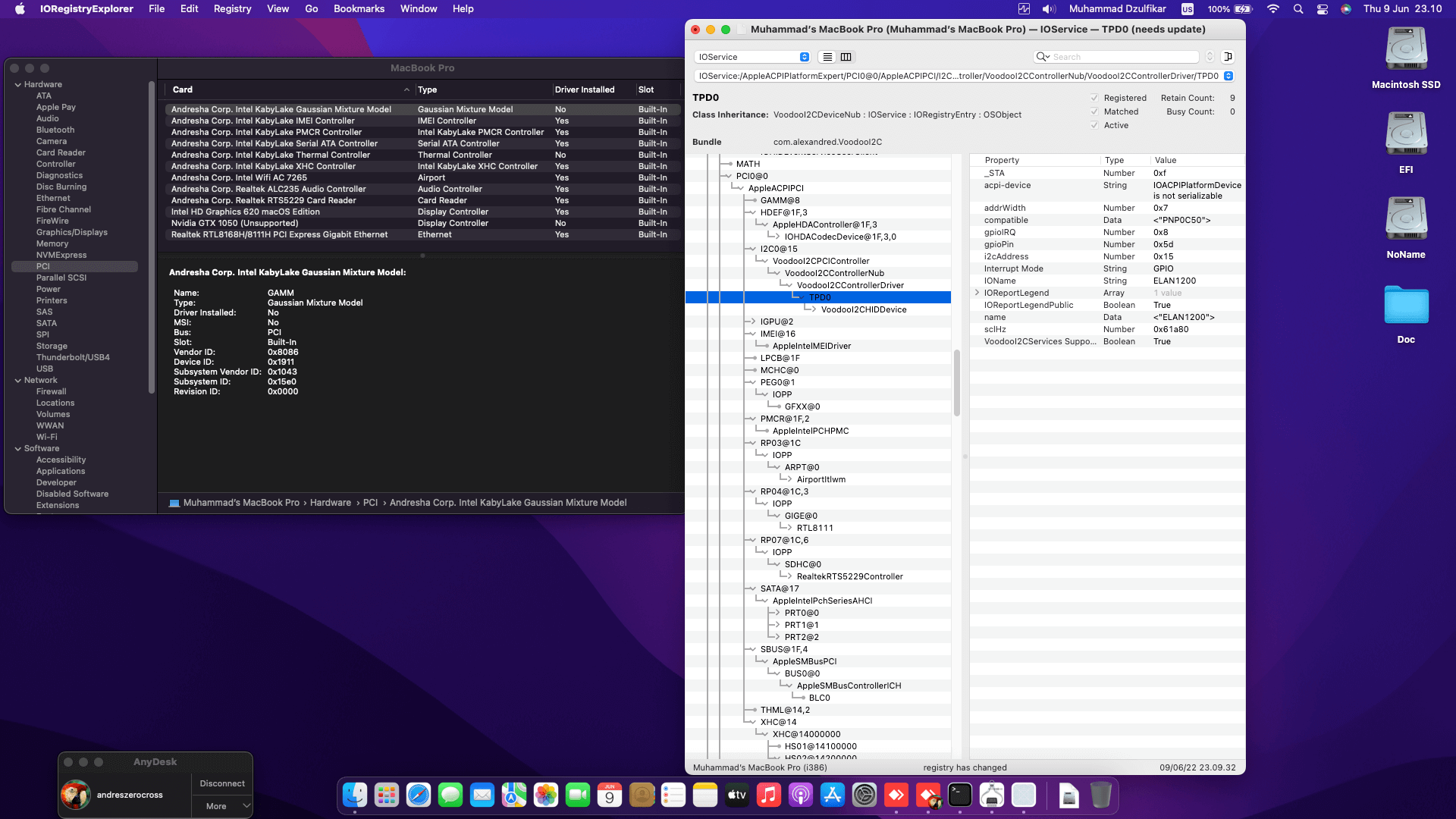
Task: Switch to column browser view icon
Action: tap(846, 57)
